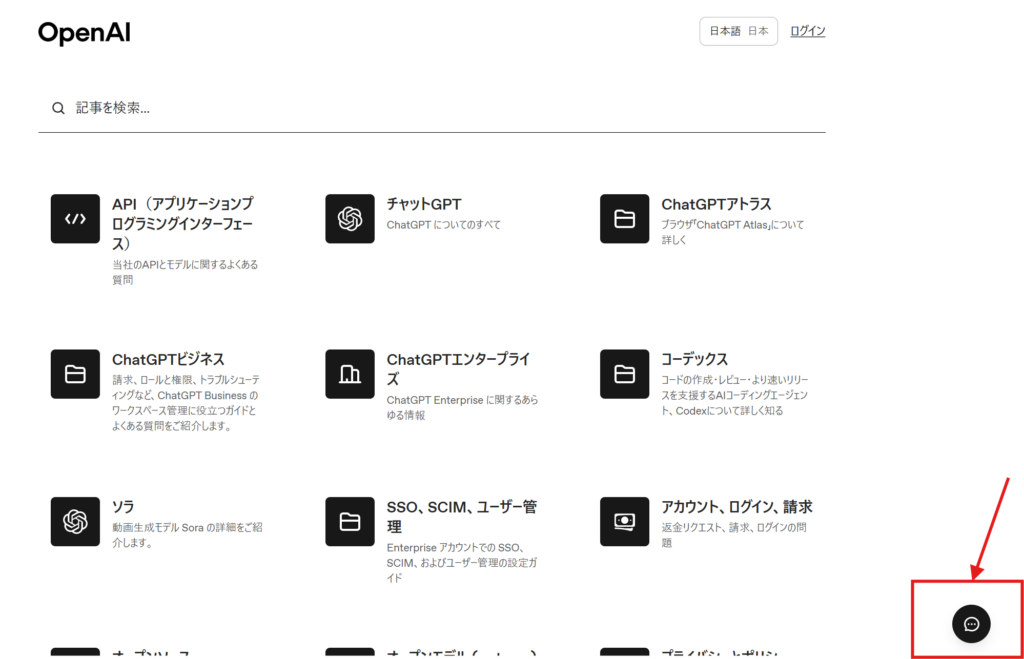This screenshot has height=659, width=1024.
Task: Click the OpenAI logo
Action: (84, 33)
